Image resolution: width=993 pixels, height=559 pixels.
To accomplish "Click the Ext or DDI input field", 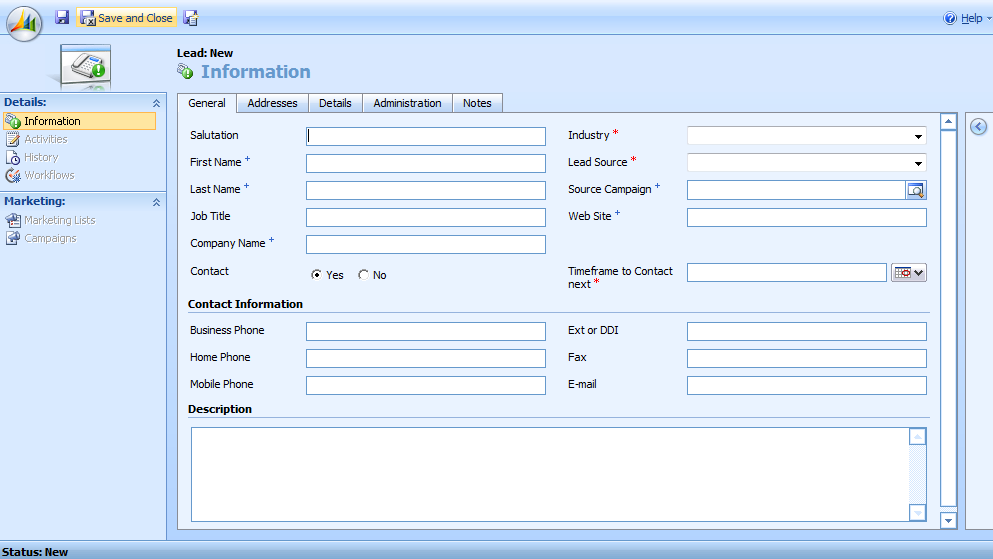I will click(807, 331).
